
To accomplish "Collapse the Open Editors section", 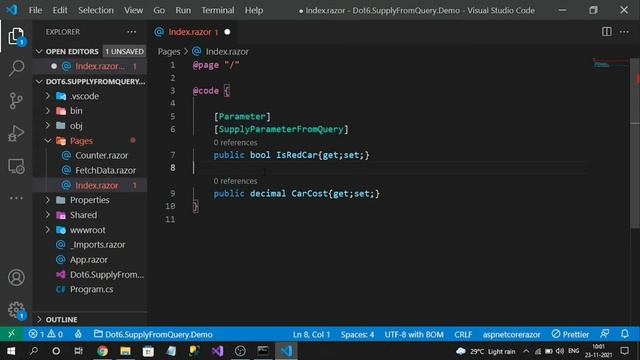I will point(39,51).
